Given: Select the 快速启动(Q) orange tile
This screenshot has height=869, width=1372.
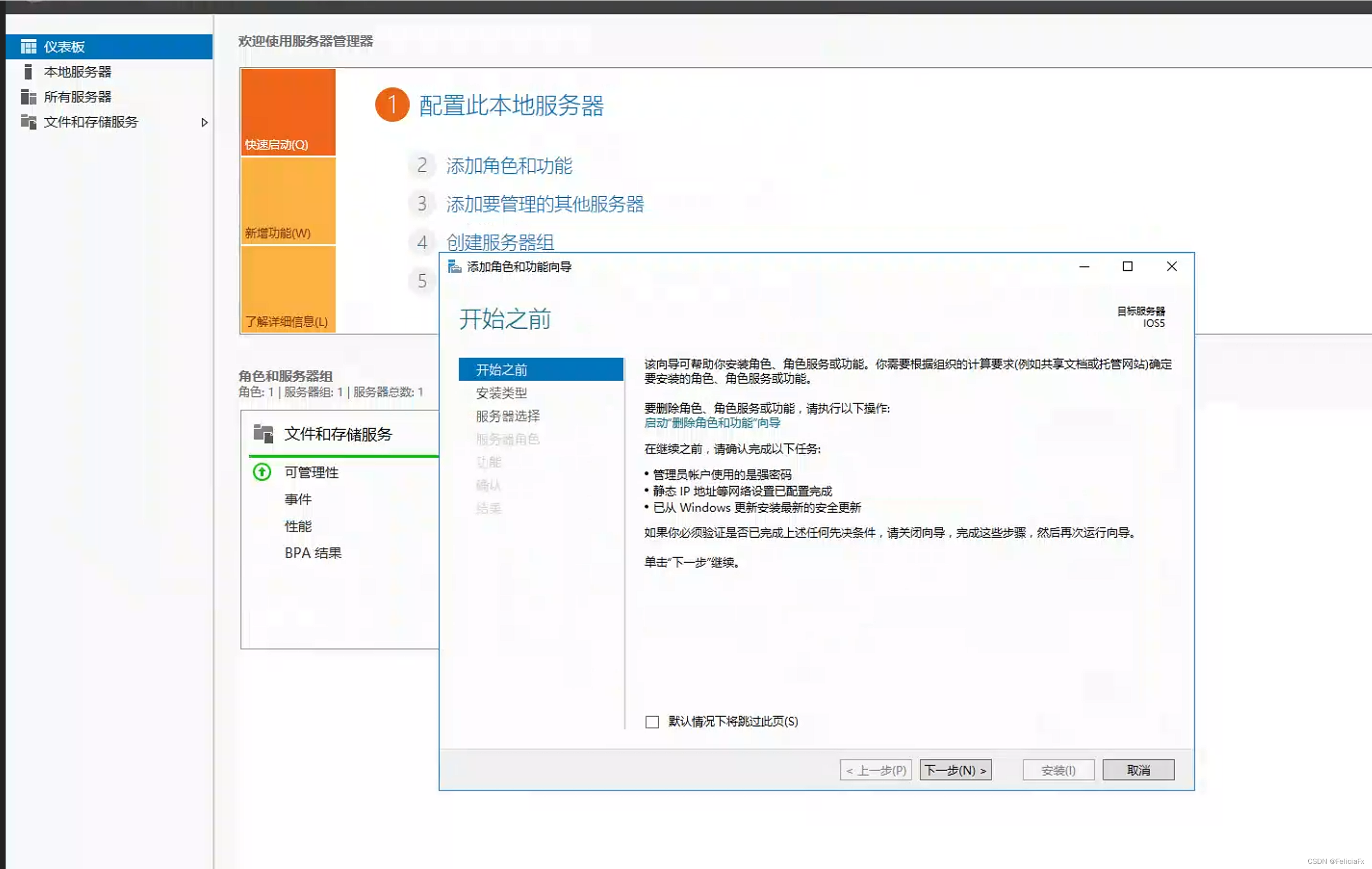Looking at the screenshot, I should 288,112.
